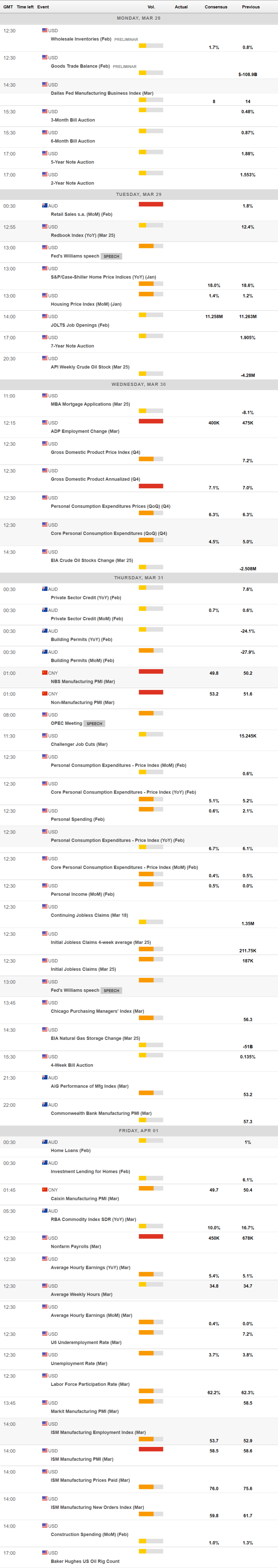Click the red volatility bar for Nonfarm Payrolls
The height and width of the screenshot is (1568, 278).
tap(151, 1236)
